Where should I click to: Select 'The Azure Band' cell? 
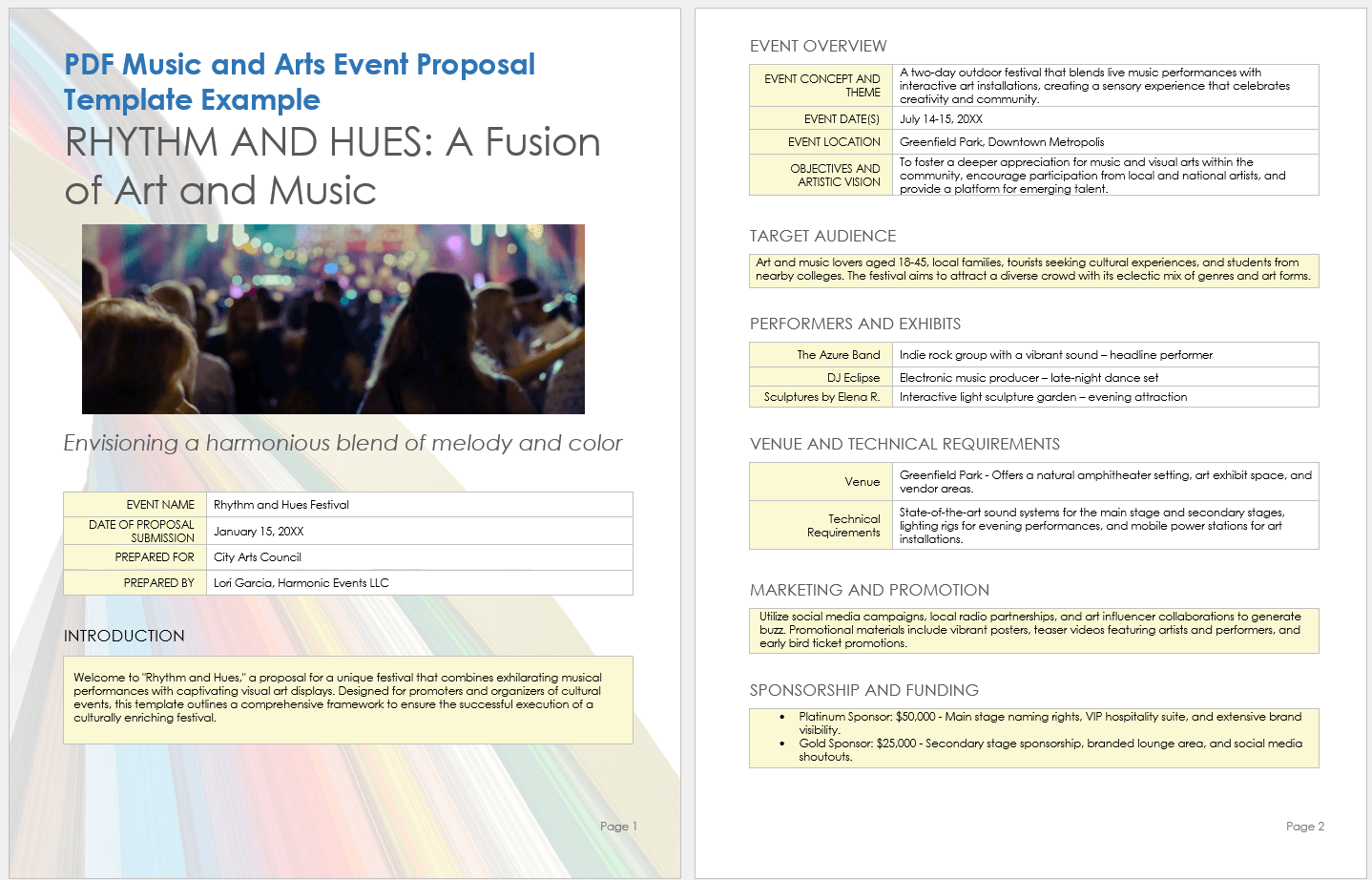(x=821, y=354)
